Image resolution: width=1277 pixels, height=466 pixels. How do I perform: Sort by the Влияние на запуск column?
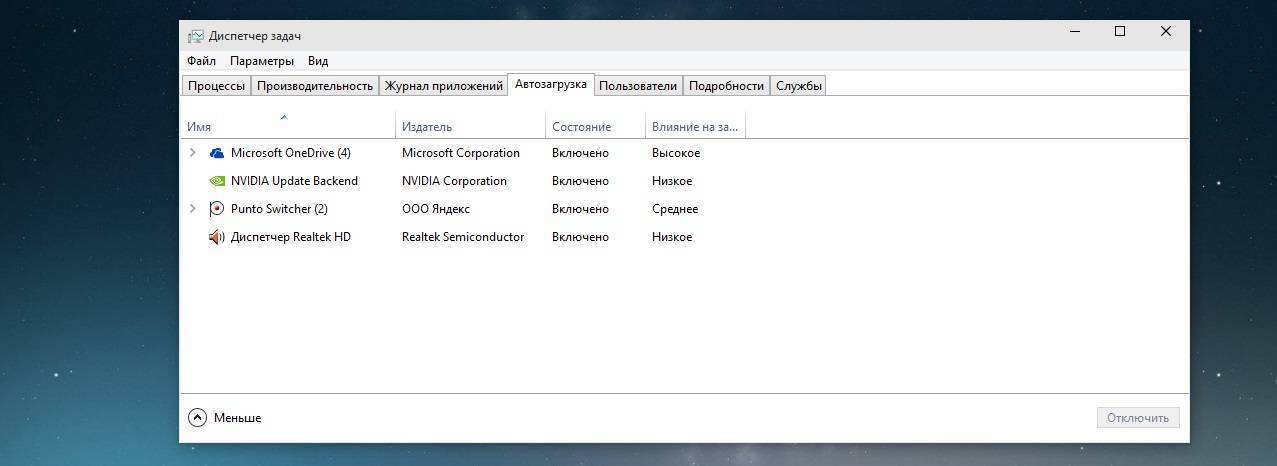point(695,126)
